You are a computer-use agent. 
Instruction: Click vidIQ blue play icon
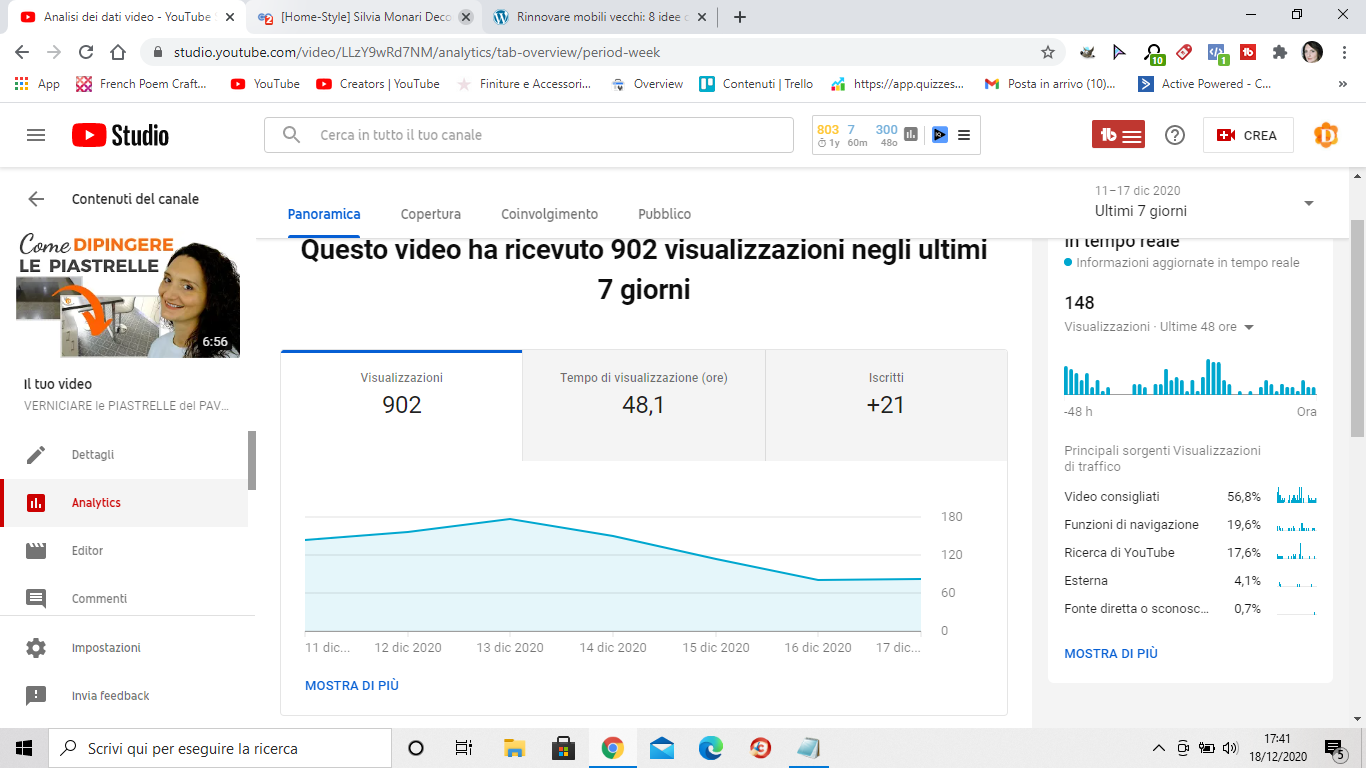940,135
